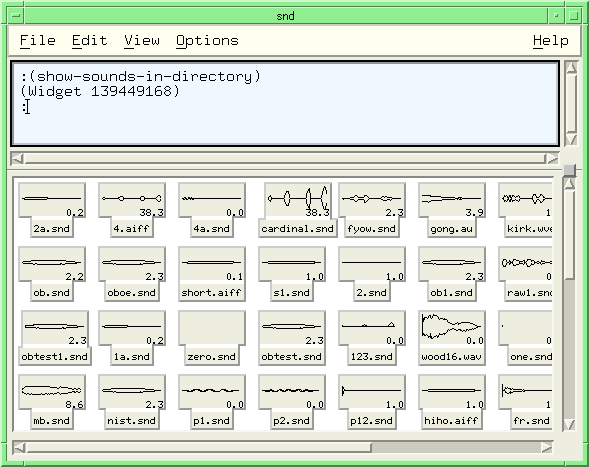Open the Edit menu
589x467 pixels.
click(x=89, y=41)
